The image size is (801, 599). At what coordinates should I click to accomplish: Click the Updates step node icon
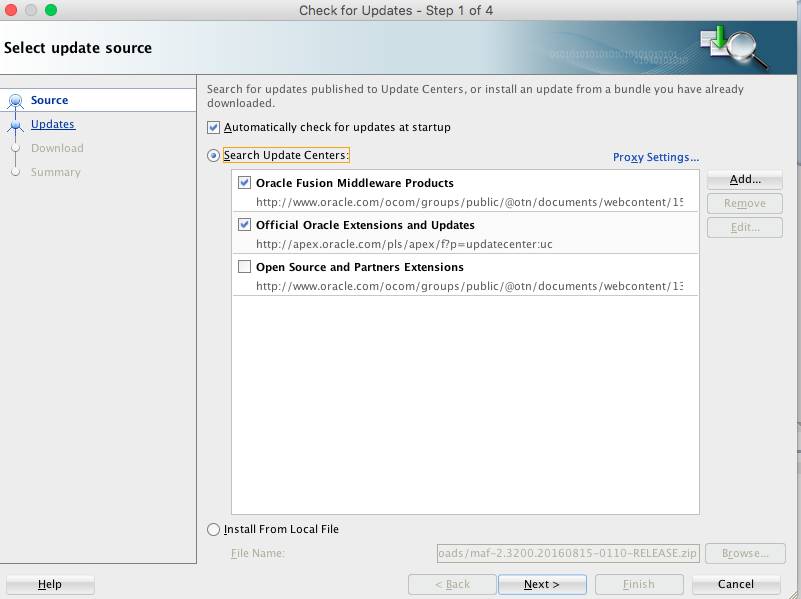coord(16,125)
